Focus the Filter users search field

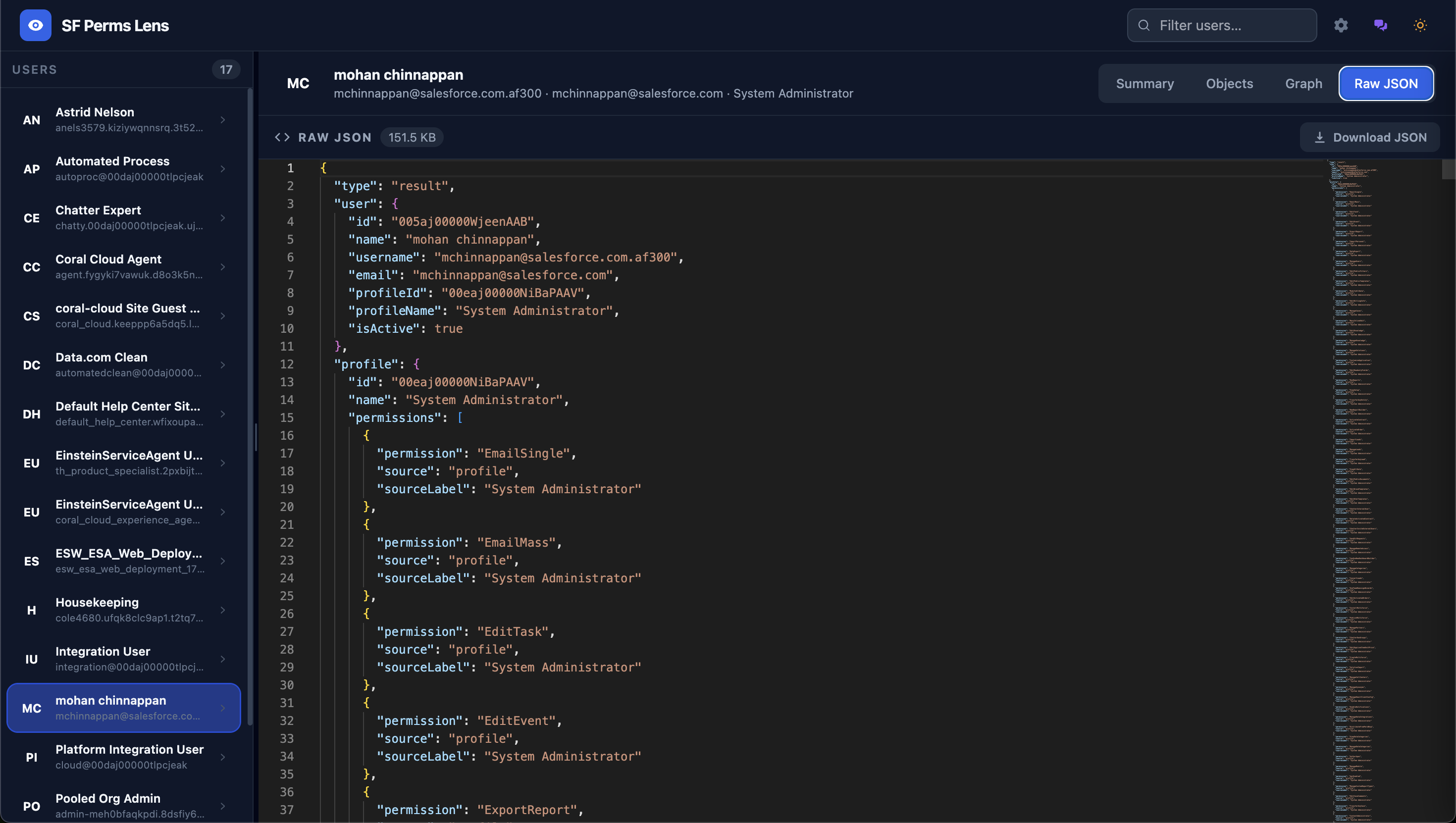[1221, 25]
